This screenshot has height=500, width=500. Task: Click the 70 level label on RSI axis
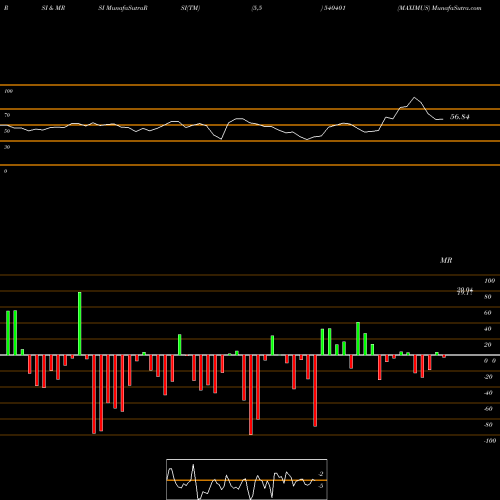coord(7,115)
